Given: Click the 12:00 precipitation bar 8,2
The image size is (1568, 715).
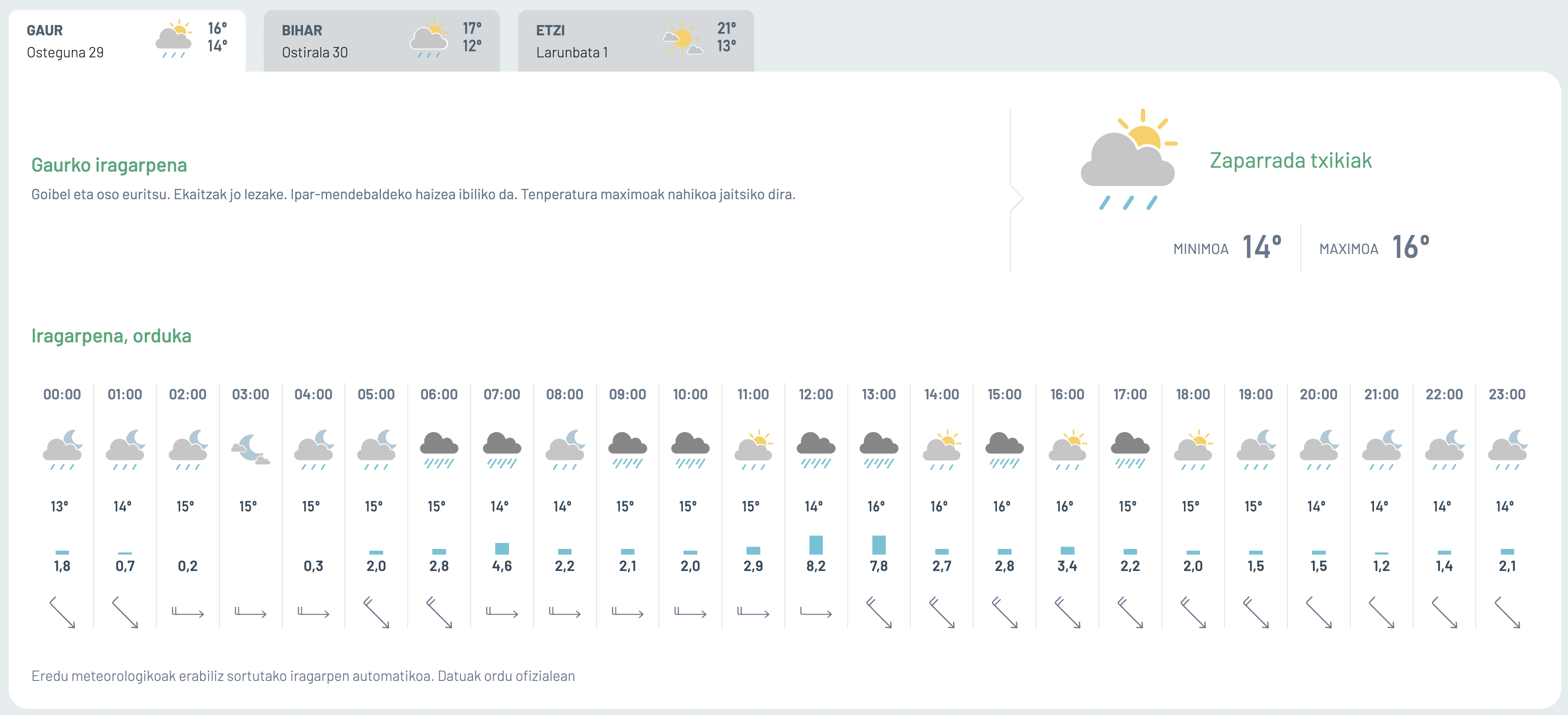Looking at the screenshot, I should pyautogui.click(x=816, y=545).
